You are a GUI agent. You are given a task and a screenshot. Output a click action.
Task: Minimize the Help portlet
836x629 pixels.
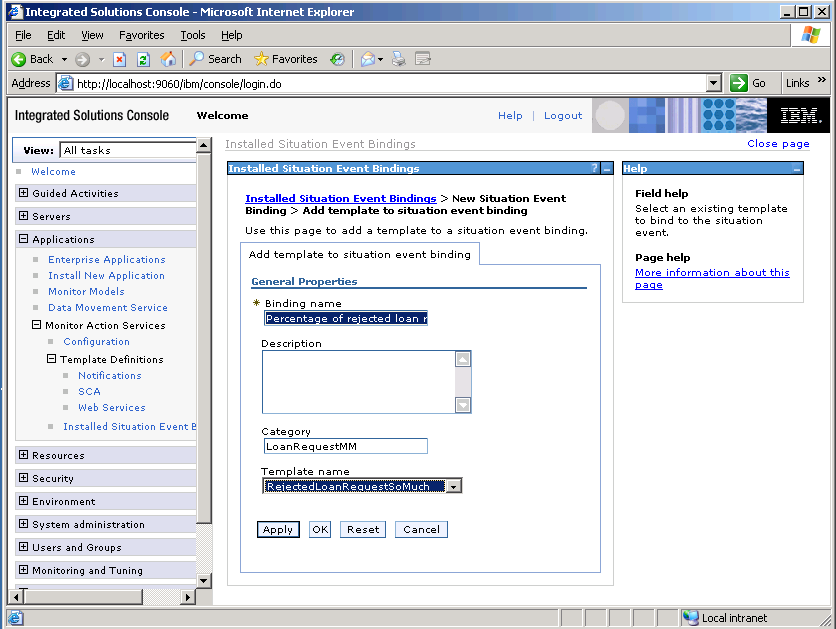(797, 169)
